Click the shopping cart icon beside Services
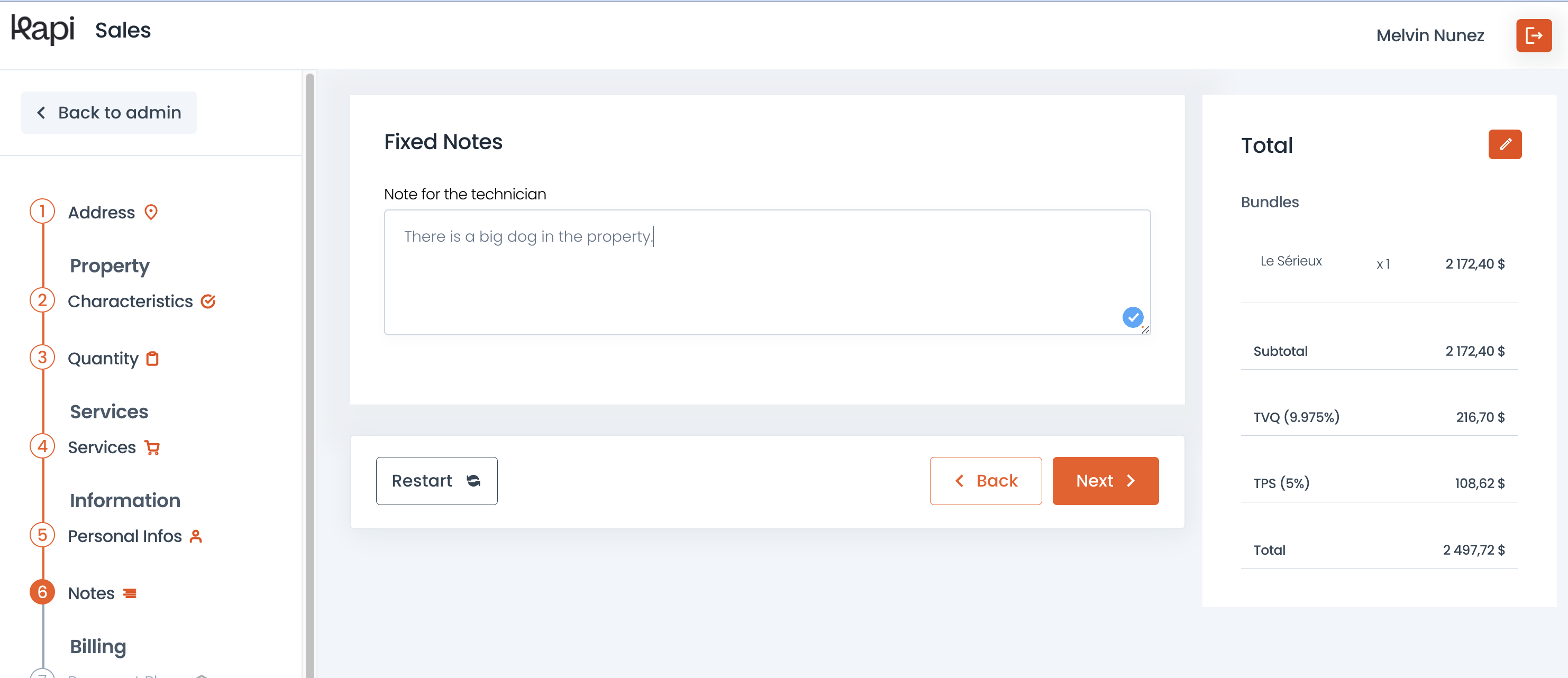1568x678 pixels. [152, 447]
